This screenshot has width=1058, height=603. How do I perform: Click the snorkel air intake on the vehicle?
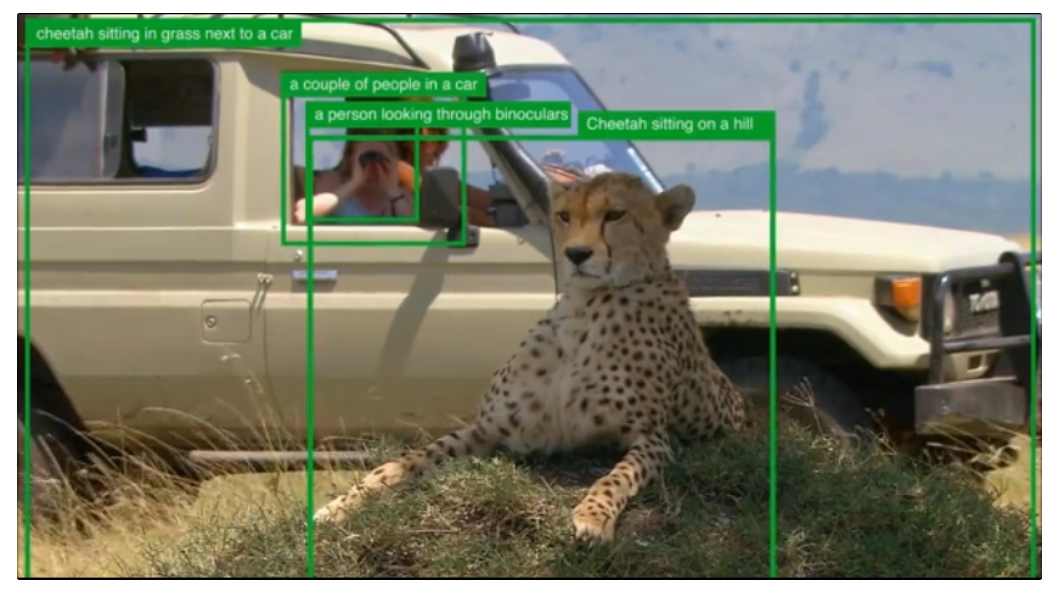click(x=473, y=53)
